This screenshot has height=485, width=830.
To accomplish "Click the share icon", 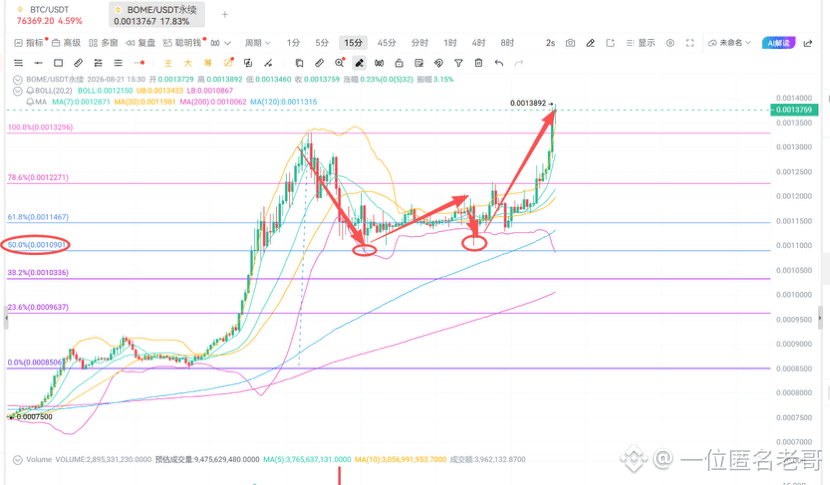I will (x=808, y=43).
